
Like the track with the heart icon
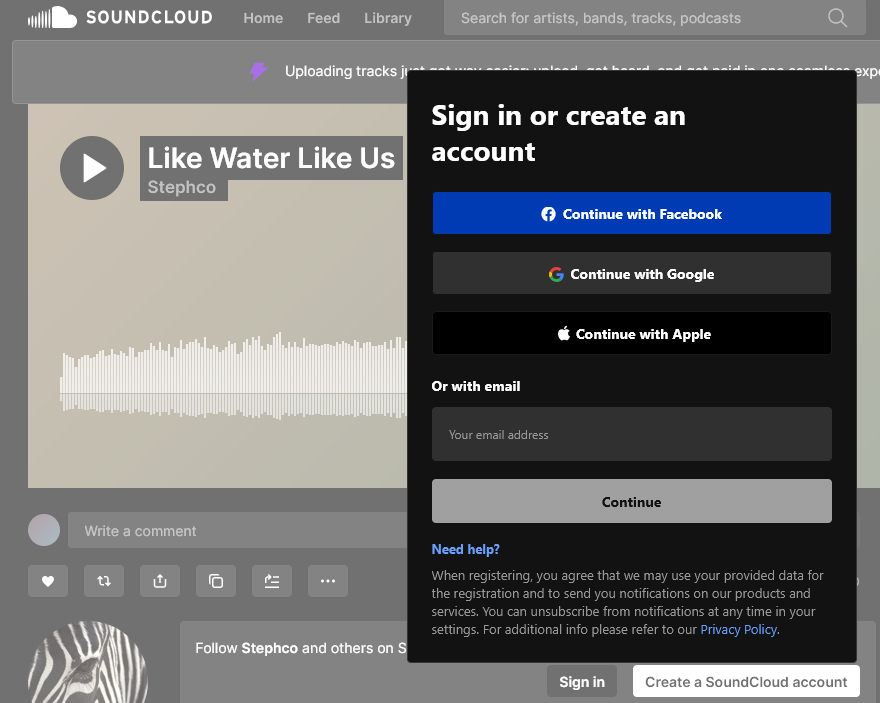tap(48, 581)
